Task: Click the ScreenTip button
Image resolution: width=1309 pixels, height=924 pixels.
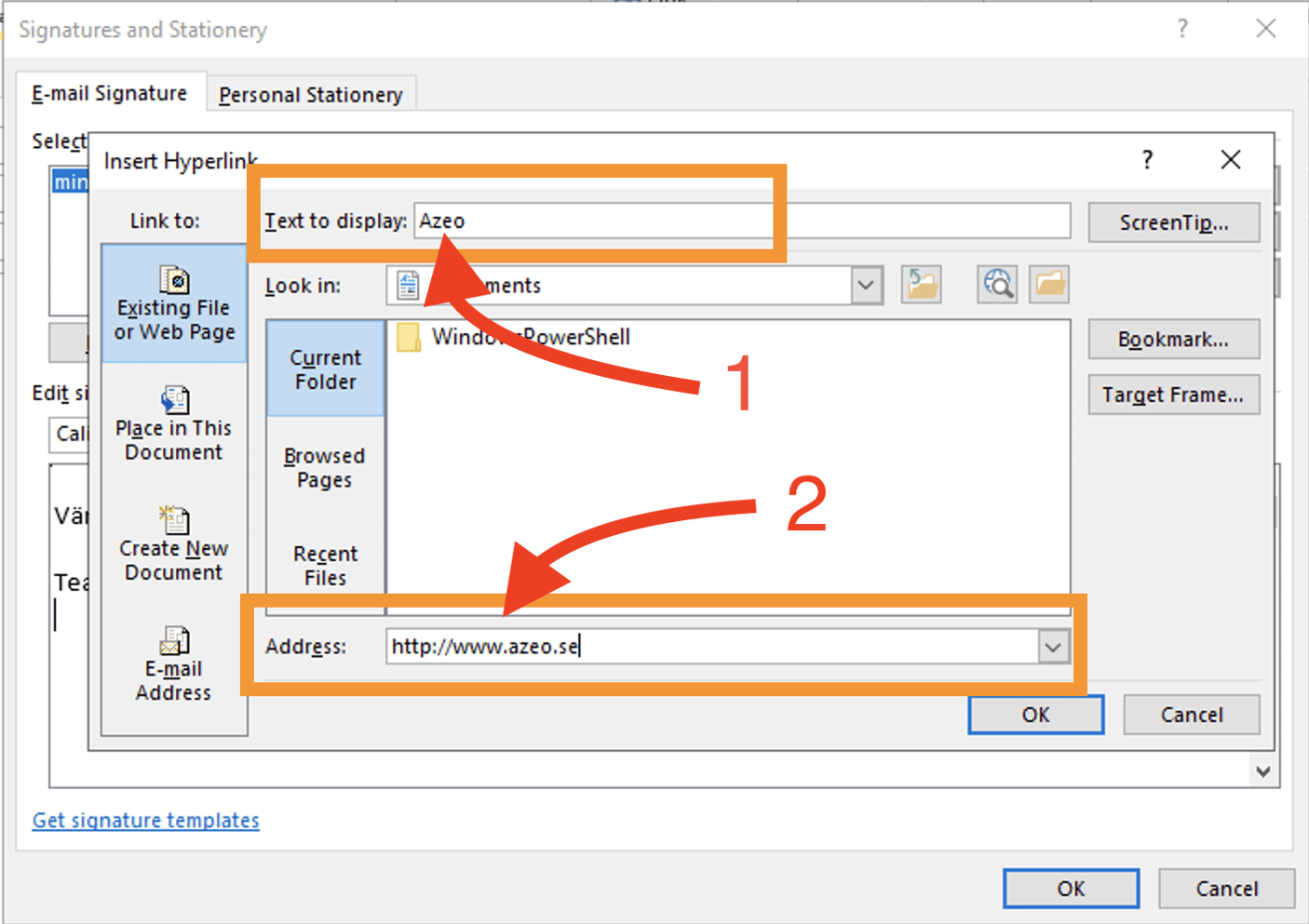Action: tap(1174, 223)
